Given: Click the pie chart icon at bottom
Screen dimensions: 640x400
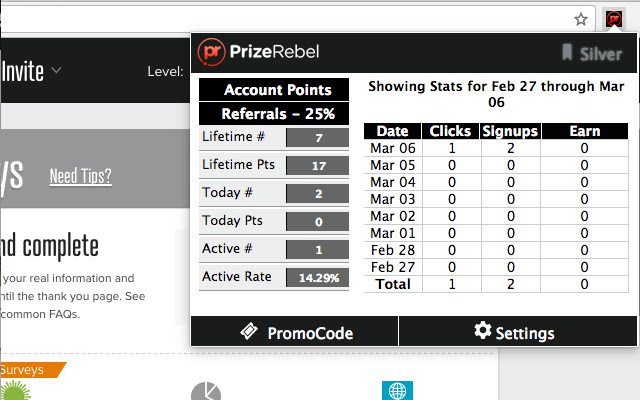Looking at the screenshot, I should tap(206, 392).
